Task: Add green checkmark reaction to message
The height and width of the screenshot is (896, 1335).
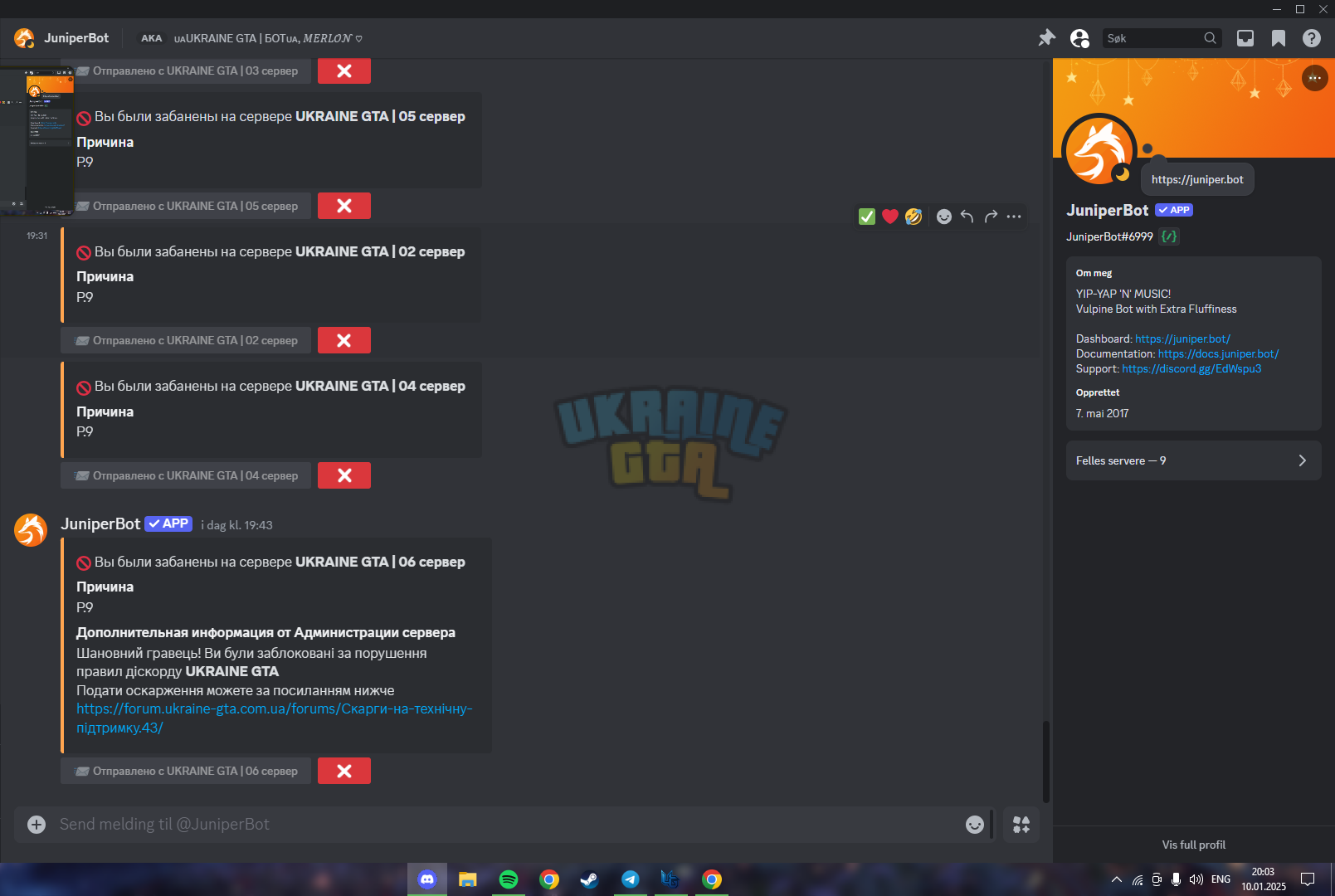Action: coord(867,217)
